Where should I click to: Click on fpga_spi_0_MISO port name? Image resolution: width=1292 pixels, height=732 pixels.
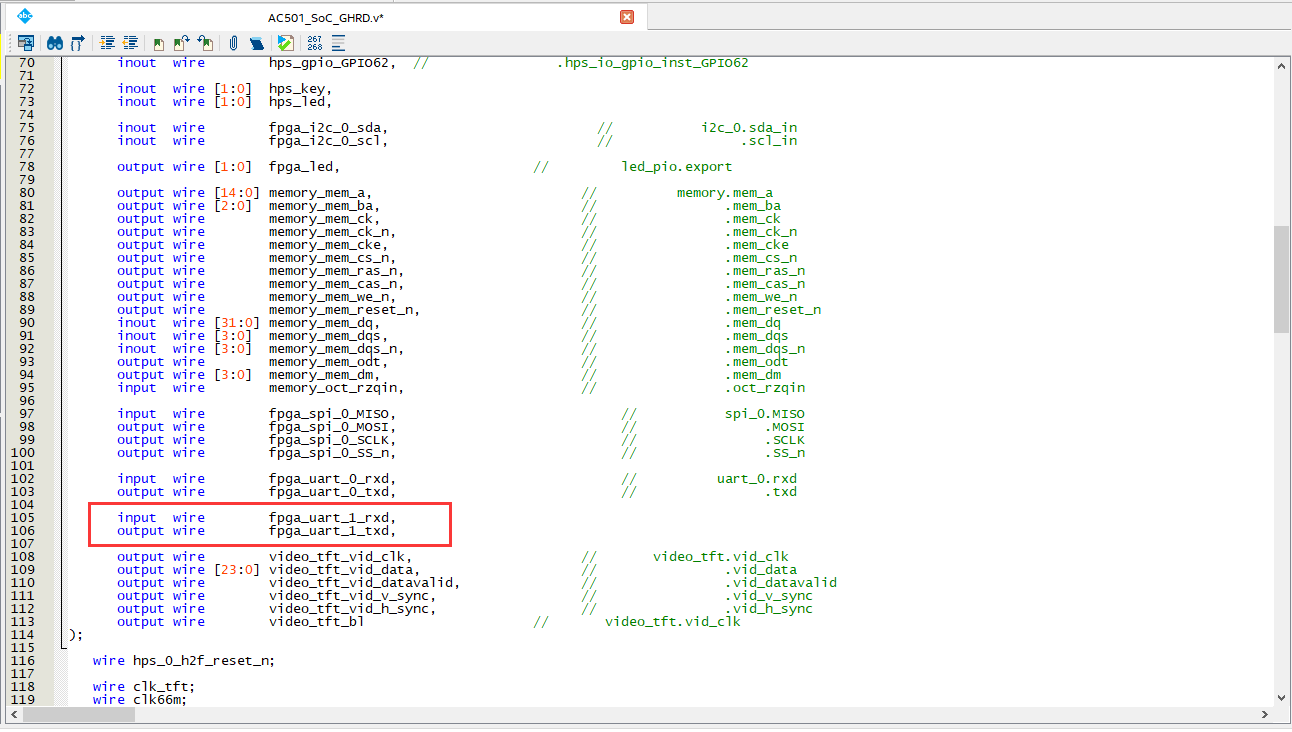click(328, 414)
